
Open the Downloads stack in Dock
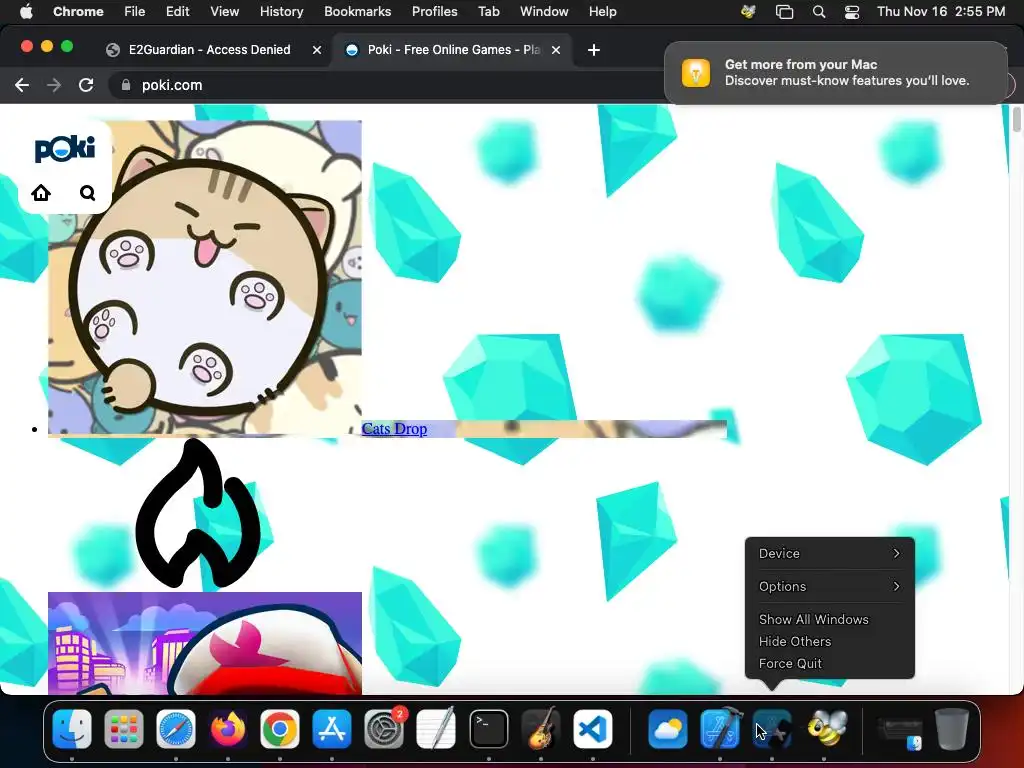pyautogui.click(x=899, y=731)
